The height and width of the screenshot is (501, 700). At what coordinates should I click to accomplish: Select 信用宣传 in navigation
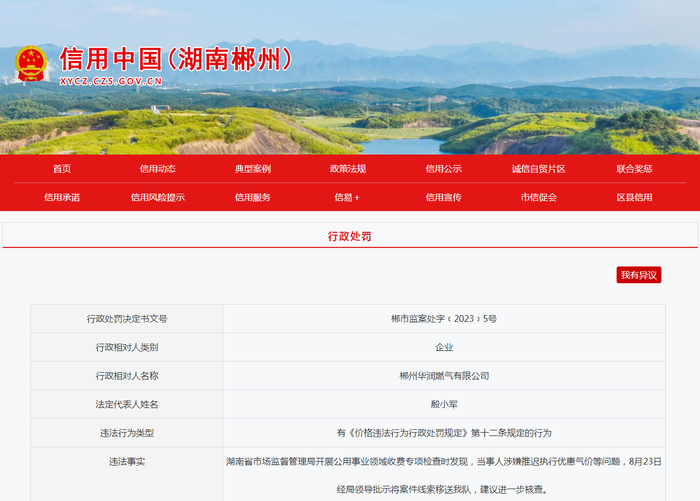pos(443,197)
